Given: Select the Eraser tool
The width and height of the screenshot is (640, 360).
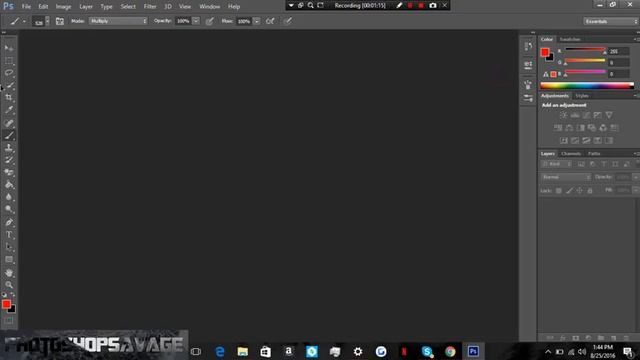Looking at the screenshot, I should [x=9, y=172].
